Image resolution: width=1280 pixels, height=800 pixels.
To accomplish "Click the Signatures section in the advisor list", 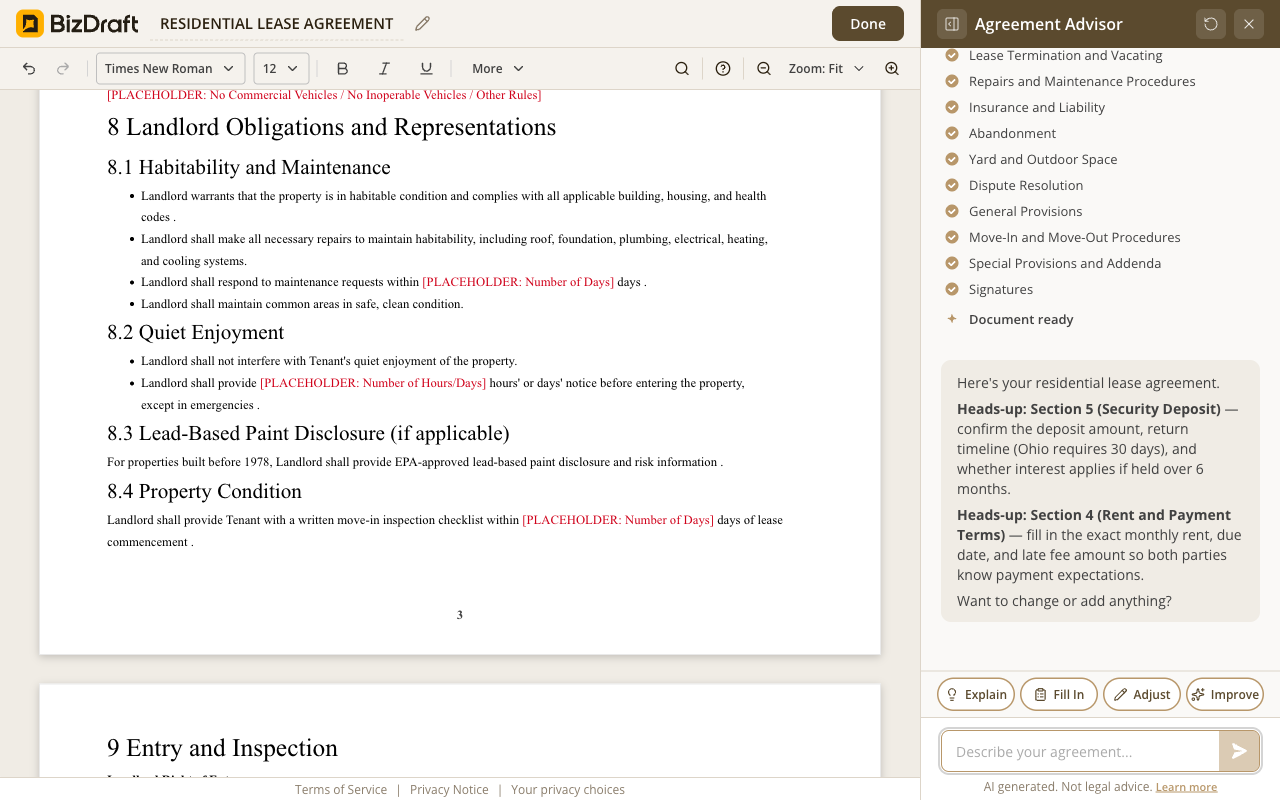I will 1001,290.
